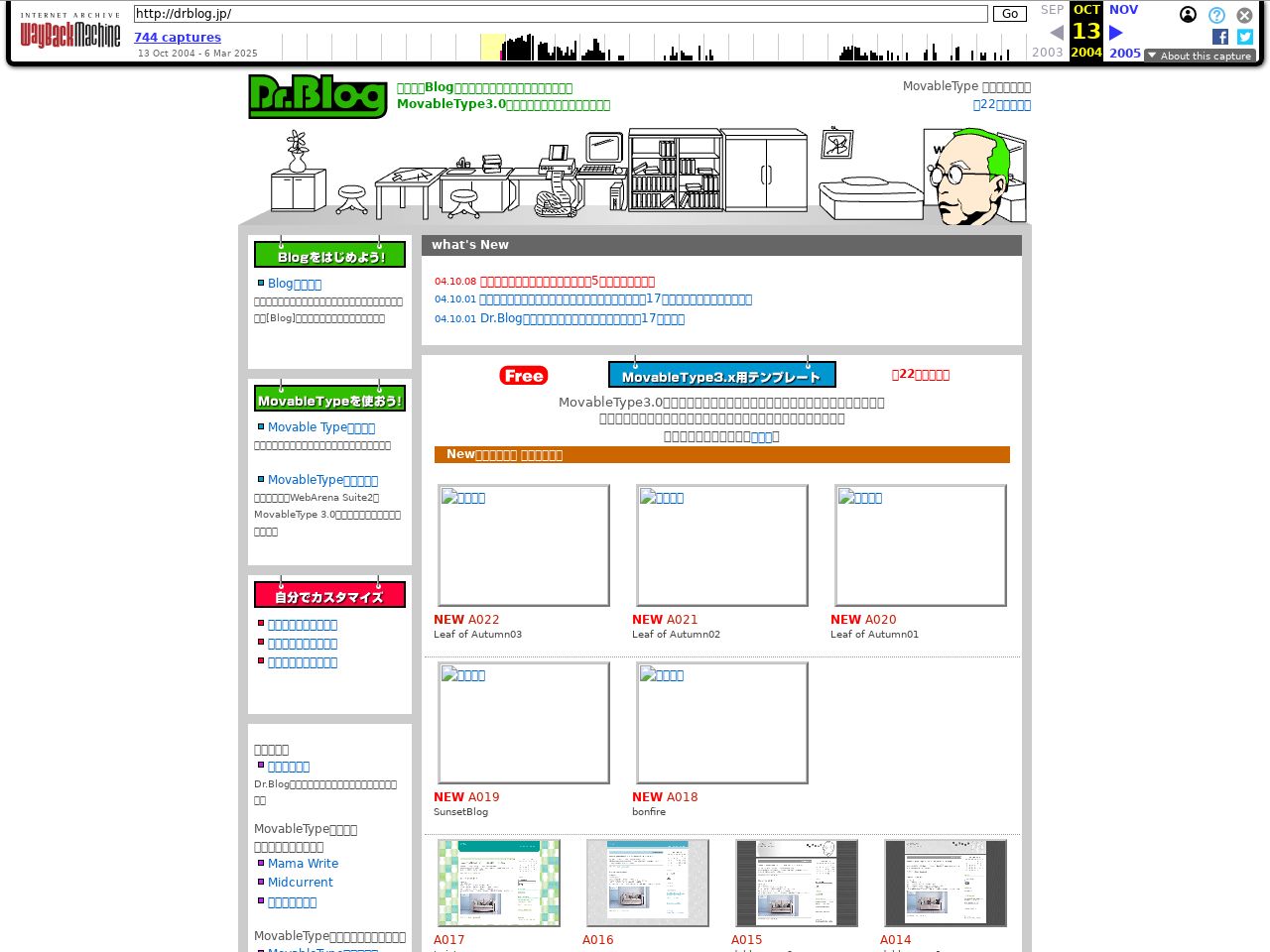Viewport: 1270px width, 952px height.
Task: Open the Wayback help question icon
Action: 1216,15
